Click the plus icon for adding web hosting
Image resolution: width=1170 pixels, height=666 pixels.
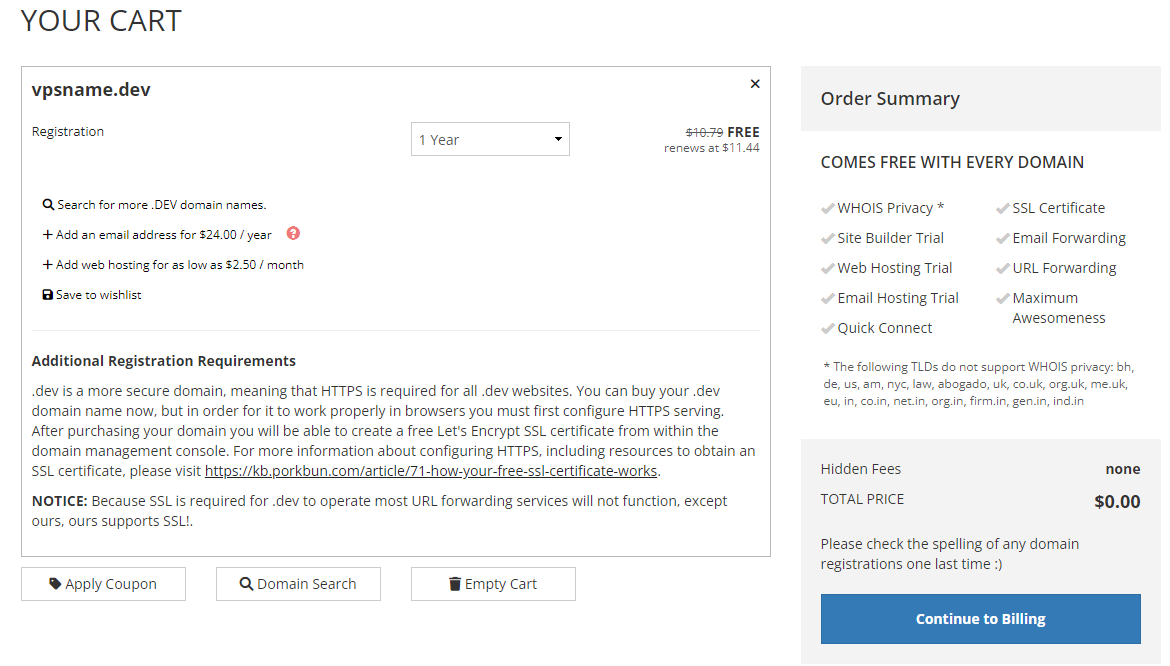[47, 265]
